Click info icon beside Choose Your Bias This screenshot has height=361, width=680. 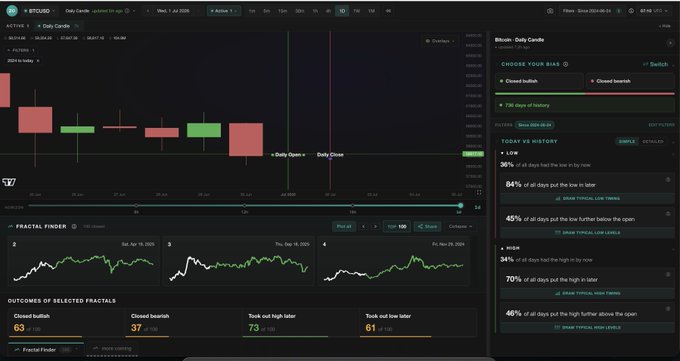(566, 64)
